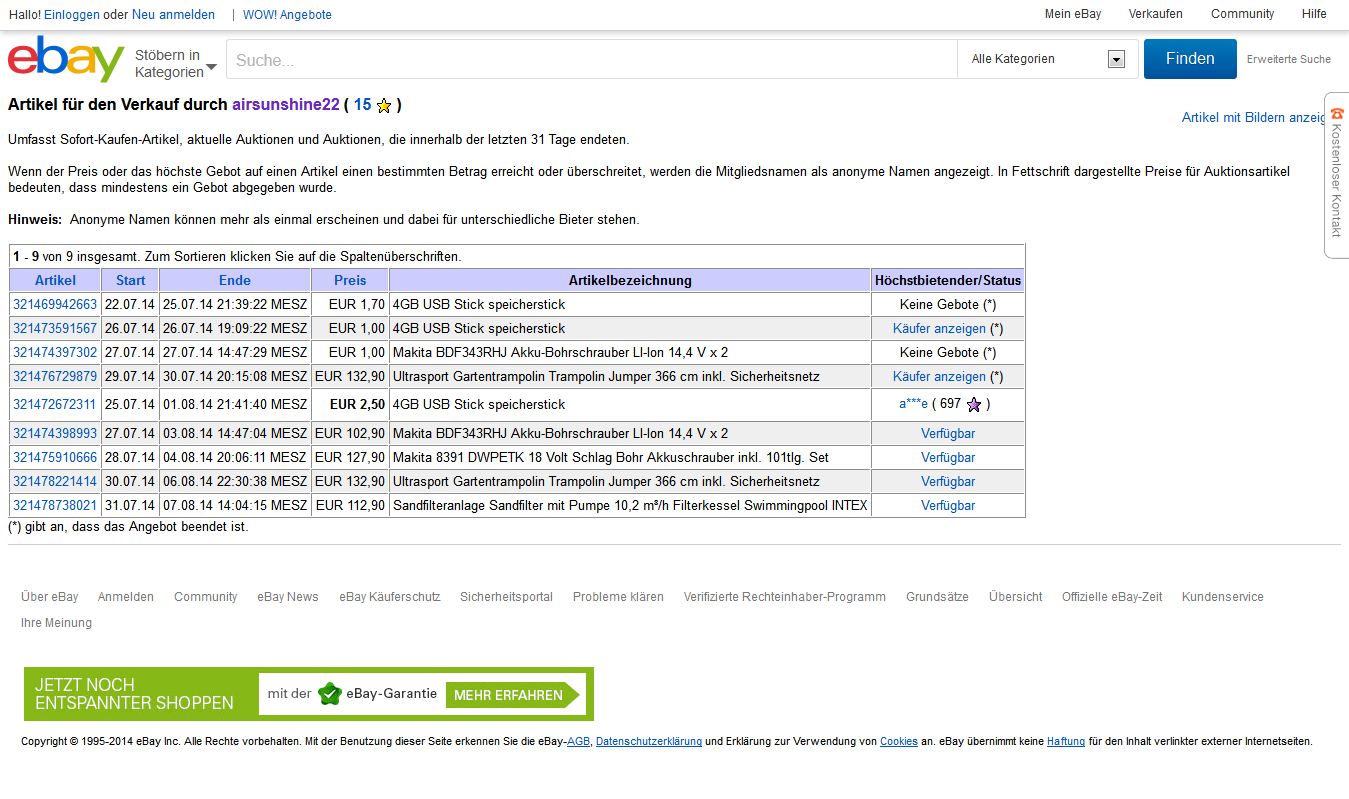Open Verifizierte Rechteinhaber-Programm link
Screen dimensions: 1349x799
tap(785, 597)
